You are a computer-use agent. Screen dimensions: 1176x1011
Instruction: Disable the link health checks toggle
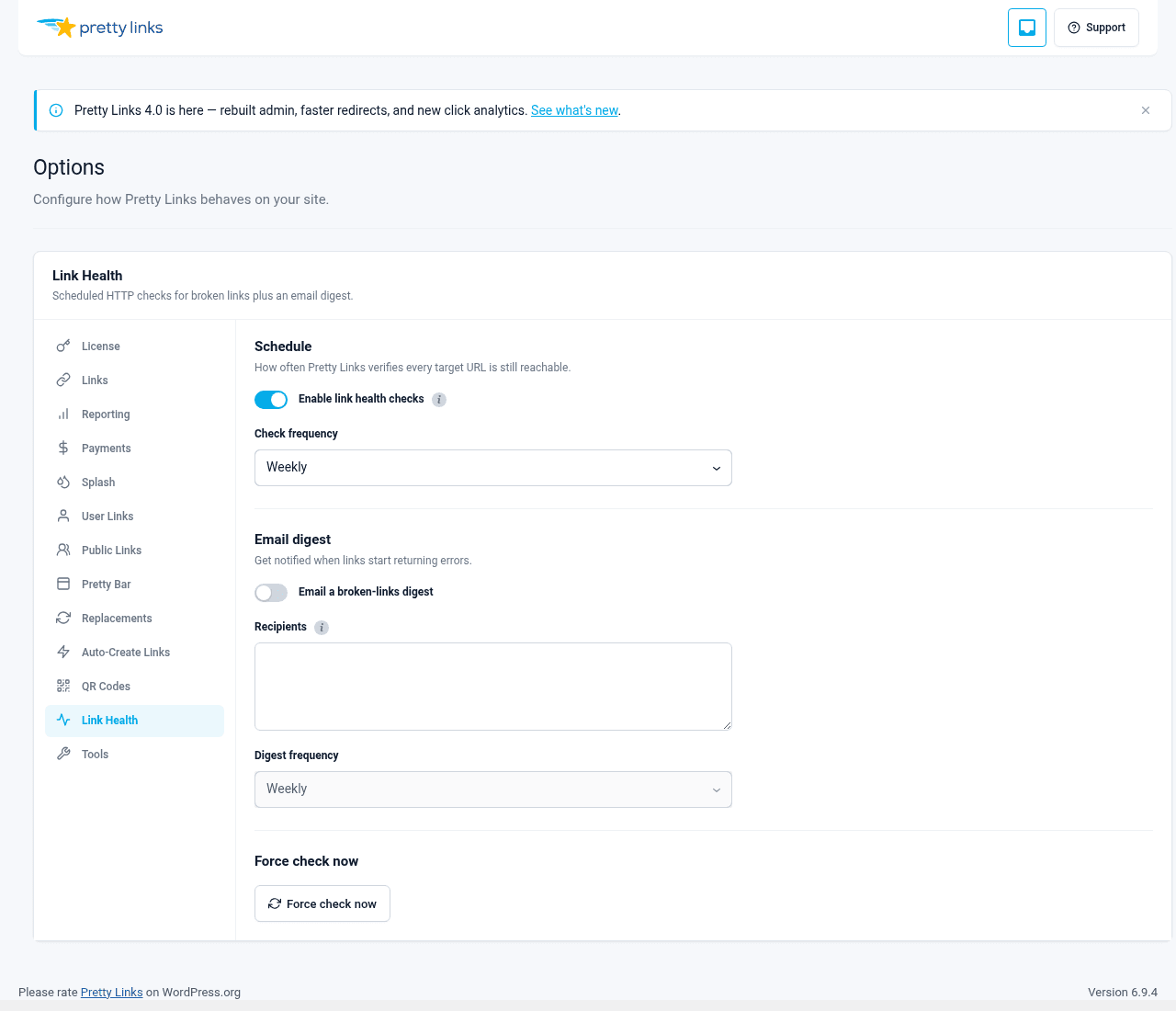[271, 400]
